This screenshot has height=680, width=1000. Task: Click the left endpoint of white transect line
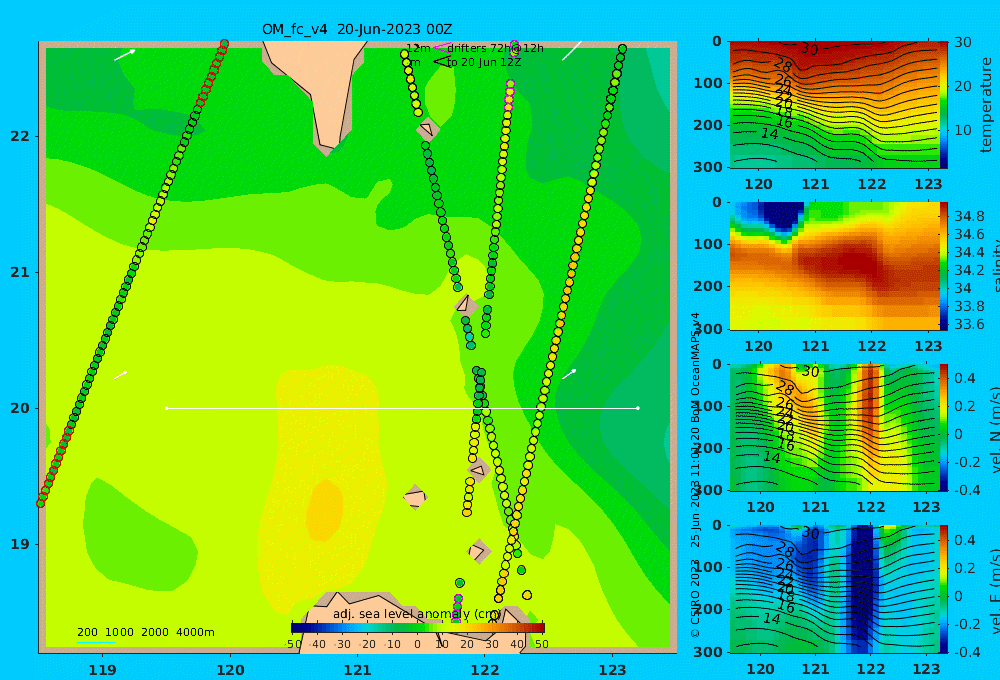coord(166,408)
